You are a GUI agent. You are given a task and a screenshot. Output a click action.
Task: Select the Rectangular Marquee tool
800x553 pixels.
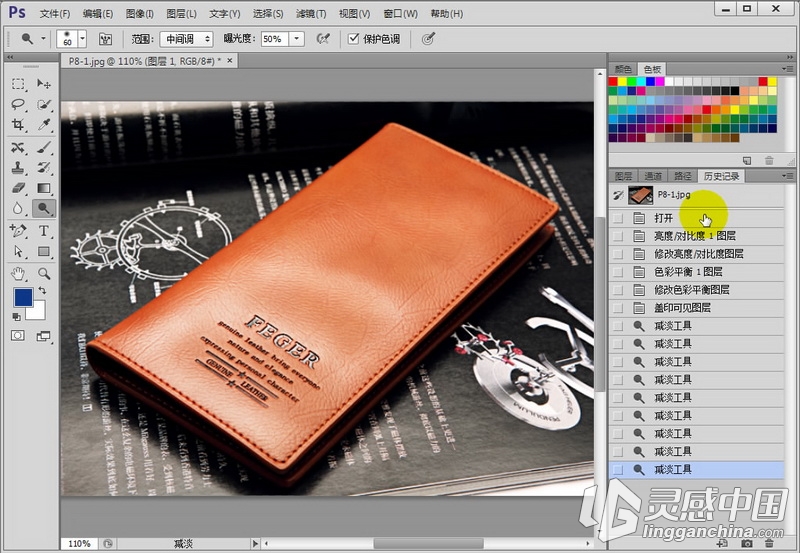point(18,84)
